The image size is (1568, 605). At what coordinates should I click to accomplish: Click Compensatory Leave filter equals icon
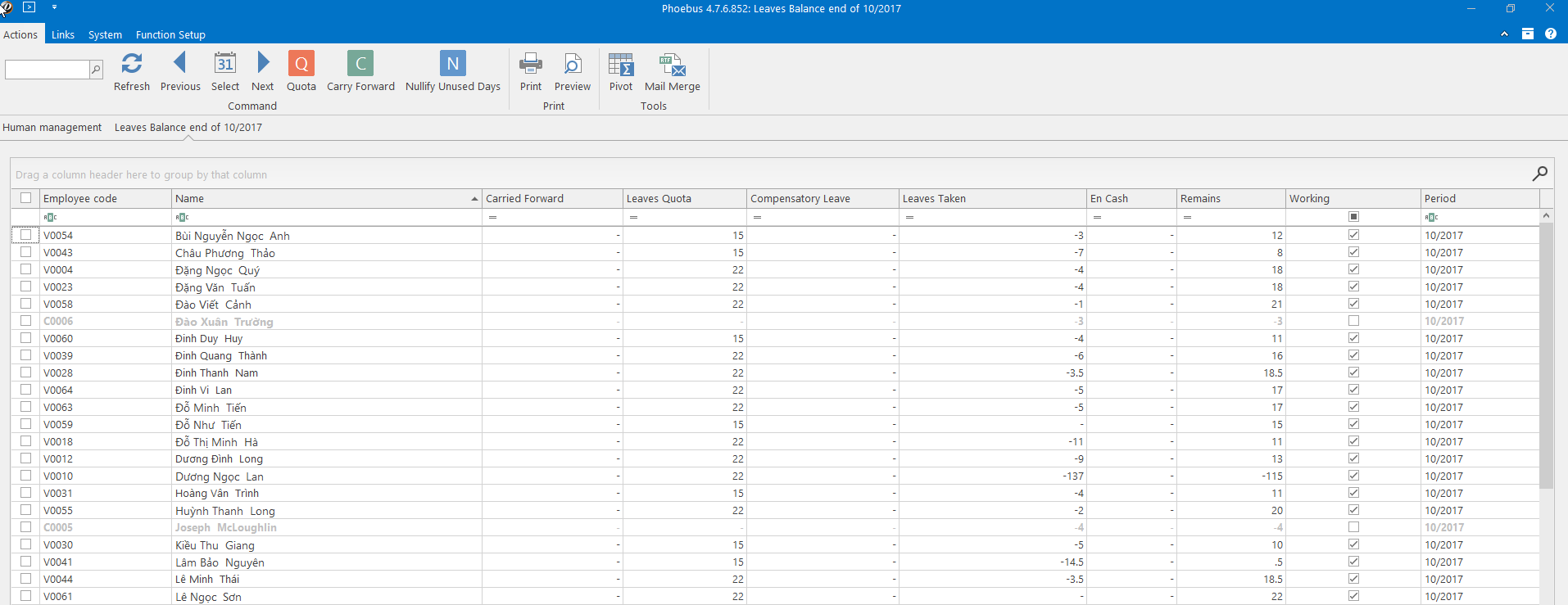pos(758,217)
